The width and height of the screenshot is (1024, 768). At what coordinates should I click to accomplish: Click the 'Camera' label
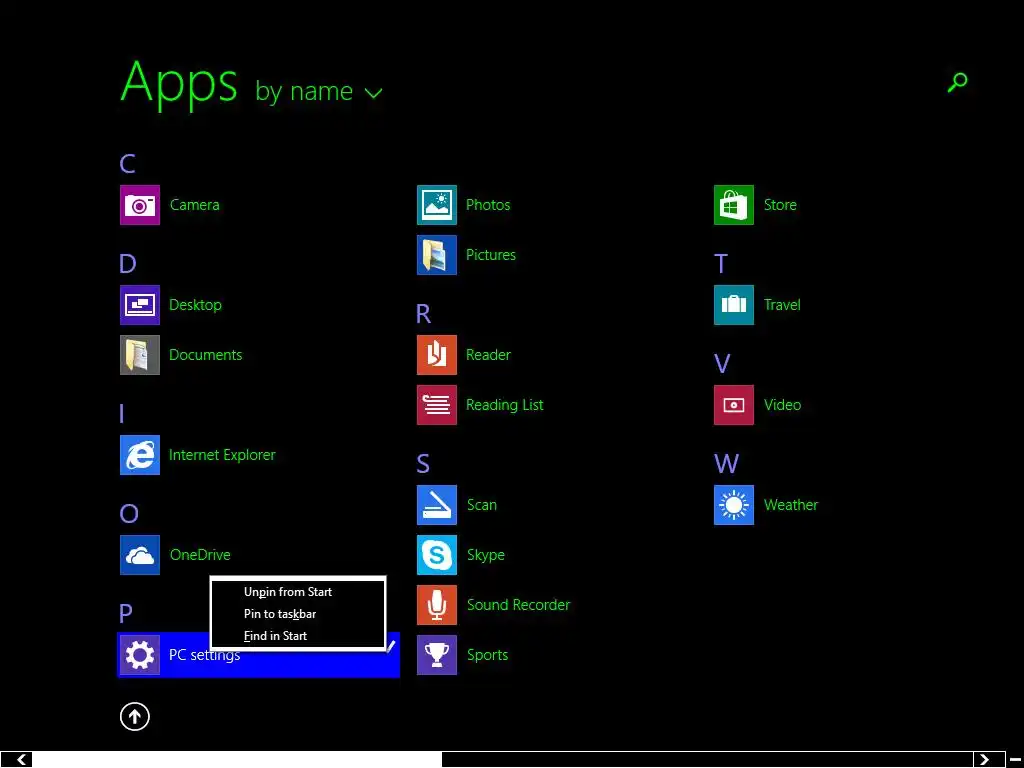[195, 205]
